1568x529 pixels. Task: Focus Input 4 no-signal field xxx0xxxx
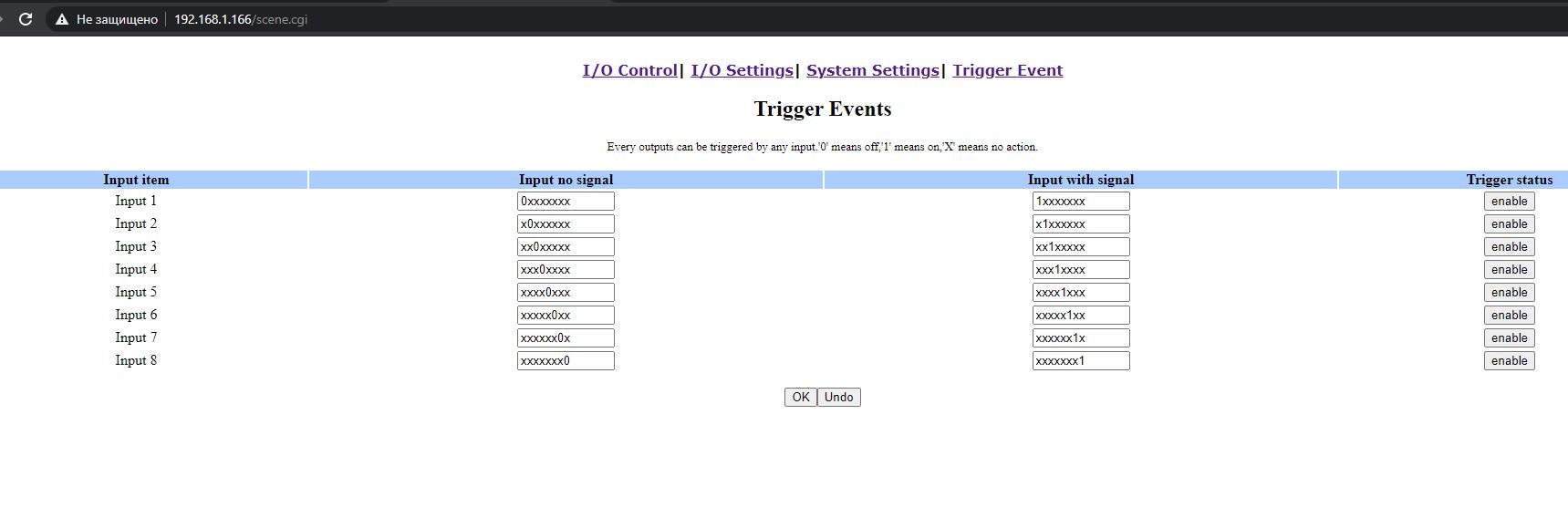coord(566,269)
